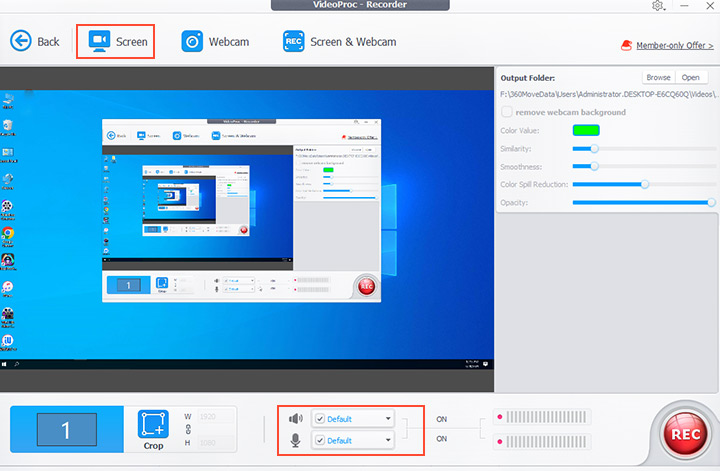The image size is (720, 471).
Task: Click the microphone audio icon
Action: point(296,440)
